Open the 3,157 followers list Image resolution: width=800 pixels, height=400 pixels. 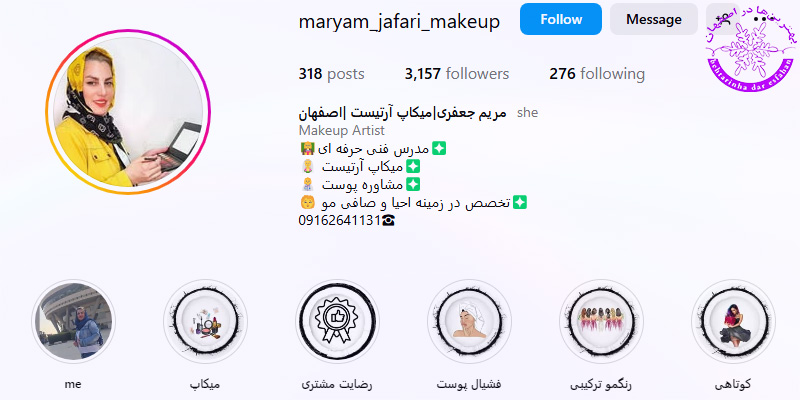[457, 74]
